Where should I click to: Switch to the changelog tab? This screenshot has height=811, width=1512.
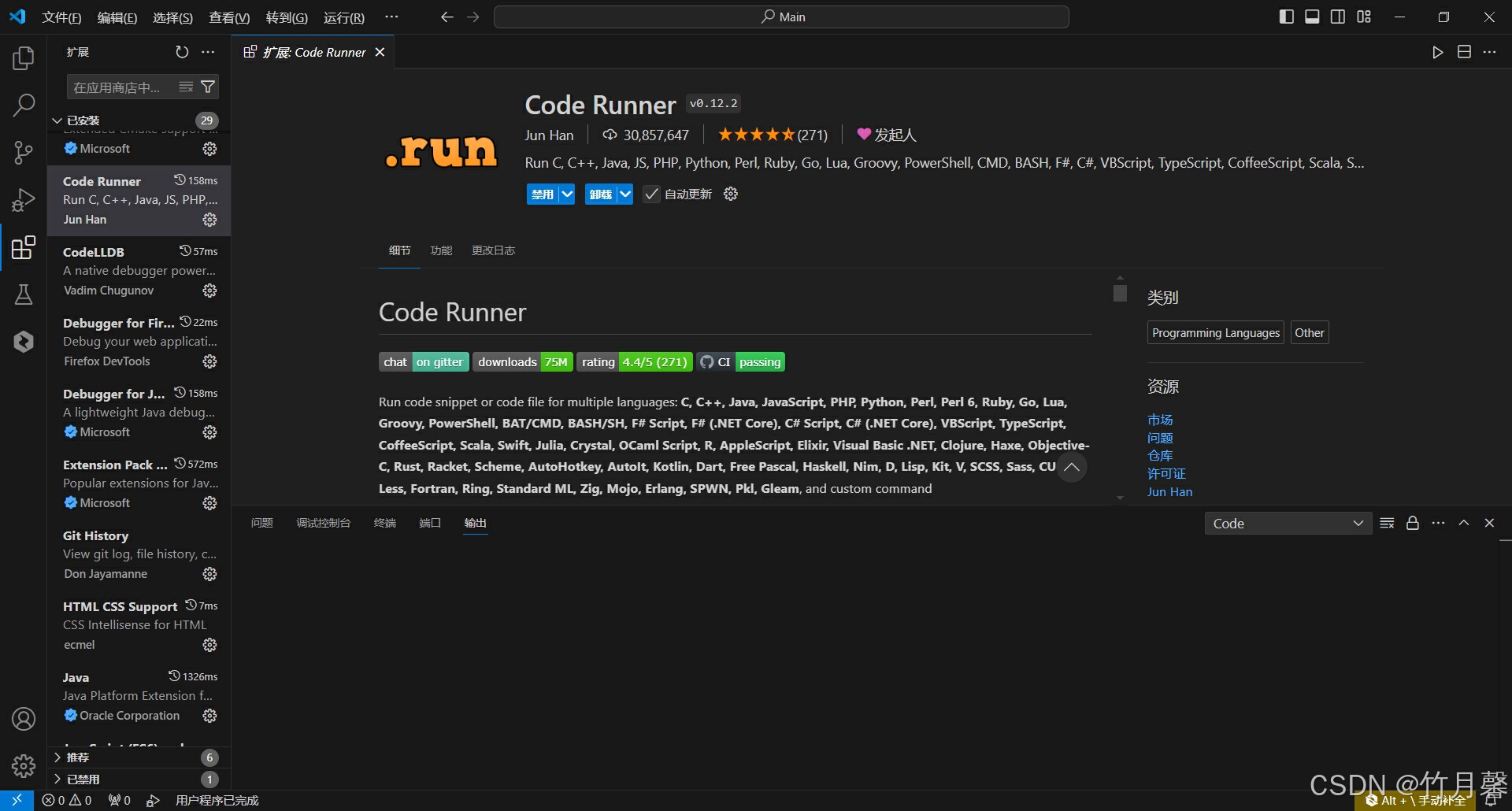[x=493, y=250]
